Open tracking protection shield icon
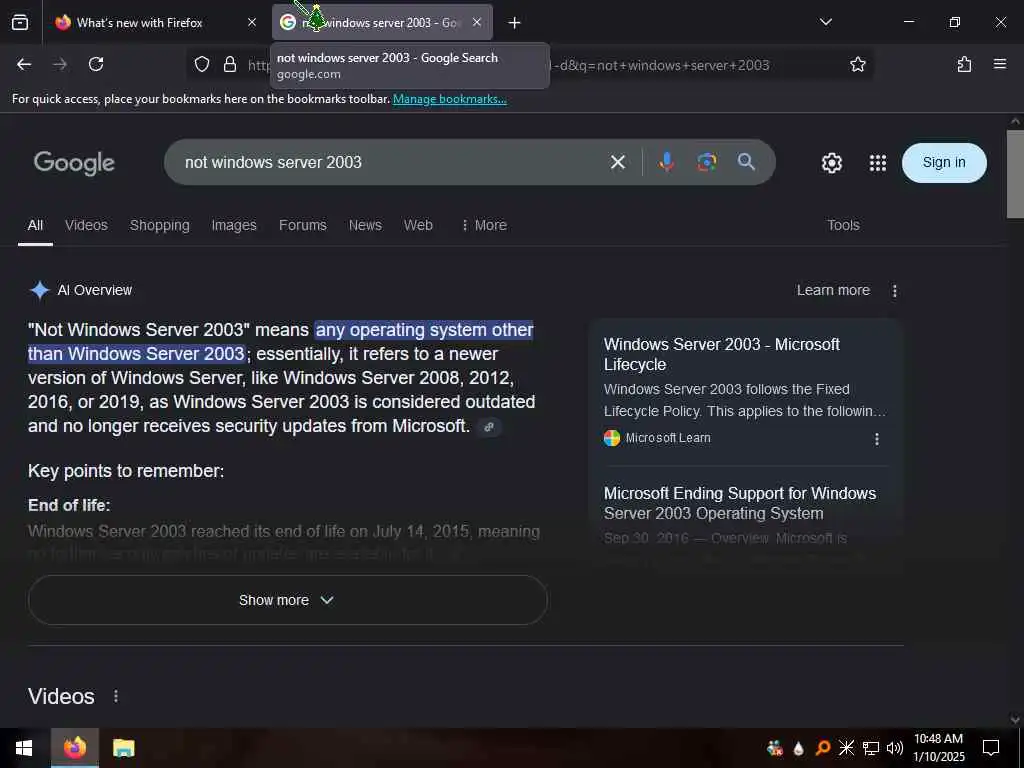 point(202,64)
